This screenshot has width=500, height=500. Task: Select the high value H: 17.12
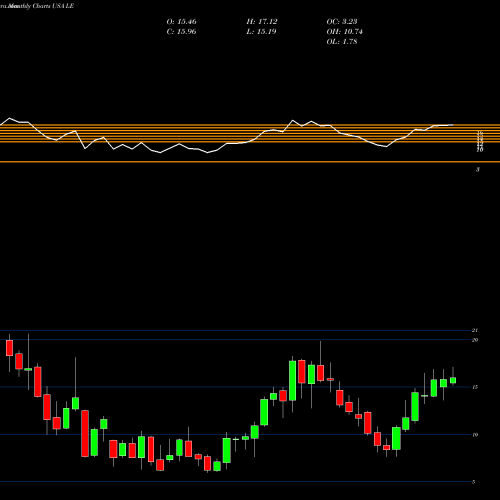click(262, 22)
